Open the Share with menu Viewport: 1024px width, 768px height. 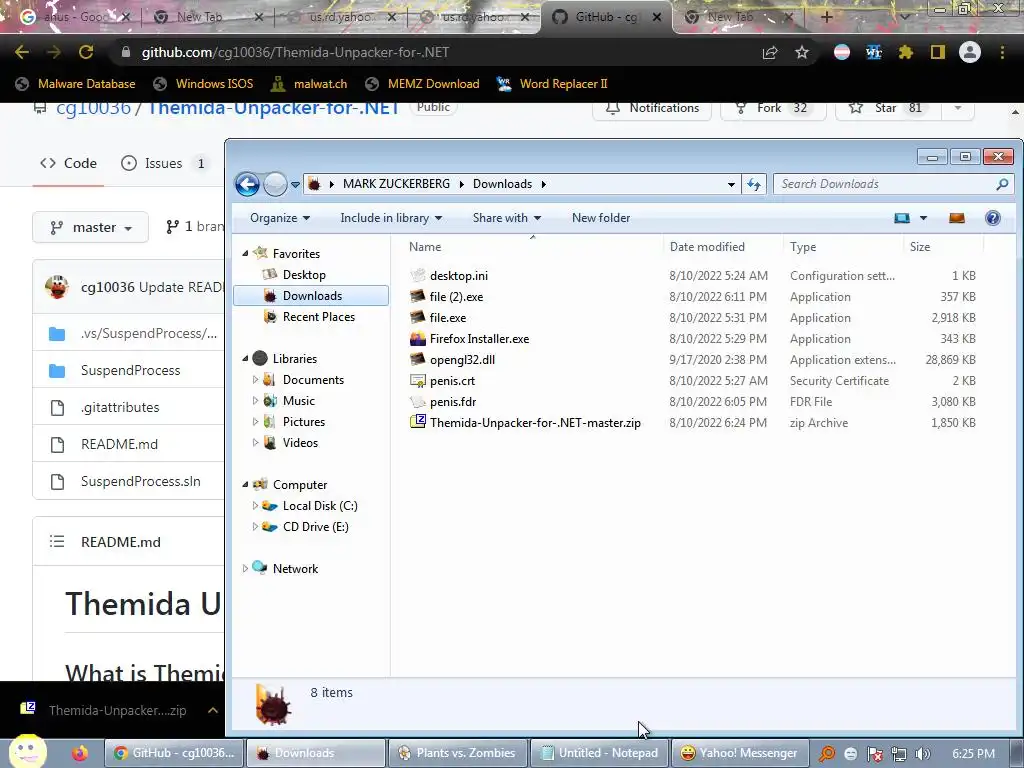507,218
